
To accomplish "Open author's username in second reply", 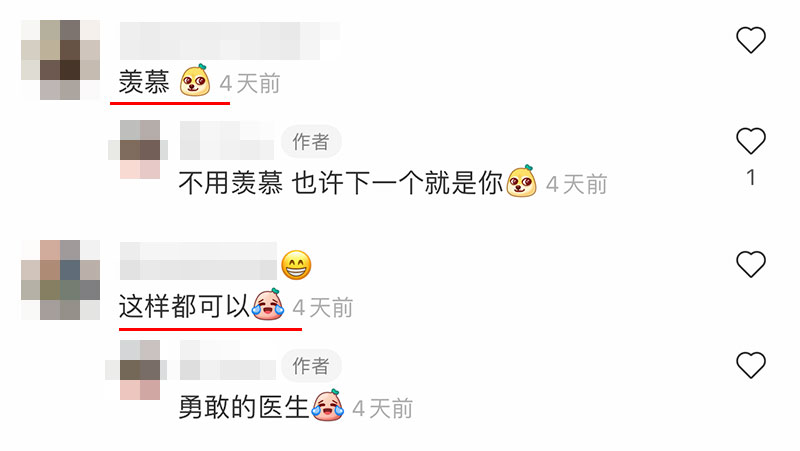I will 227,360.
